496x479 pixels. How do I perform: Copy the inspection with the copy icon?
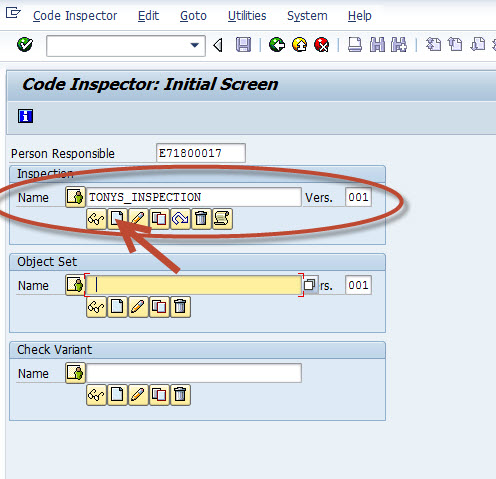(159, 219)
